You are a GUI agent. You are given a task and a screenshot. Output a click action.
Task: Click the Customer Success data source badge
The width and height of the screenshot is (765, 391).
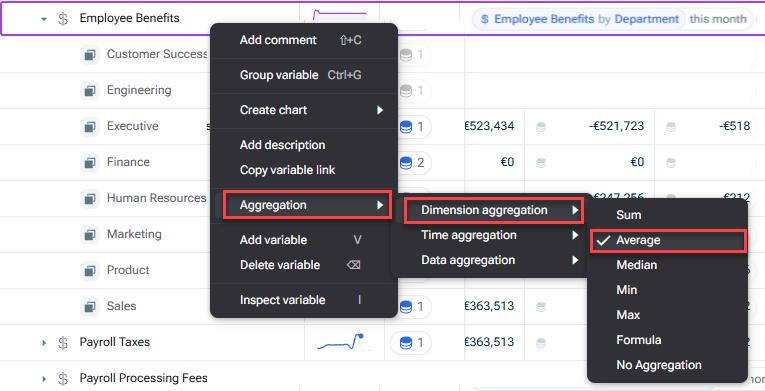pos(414,55)
